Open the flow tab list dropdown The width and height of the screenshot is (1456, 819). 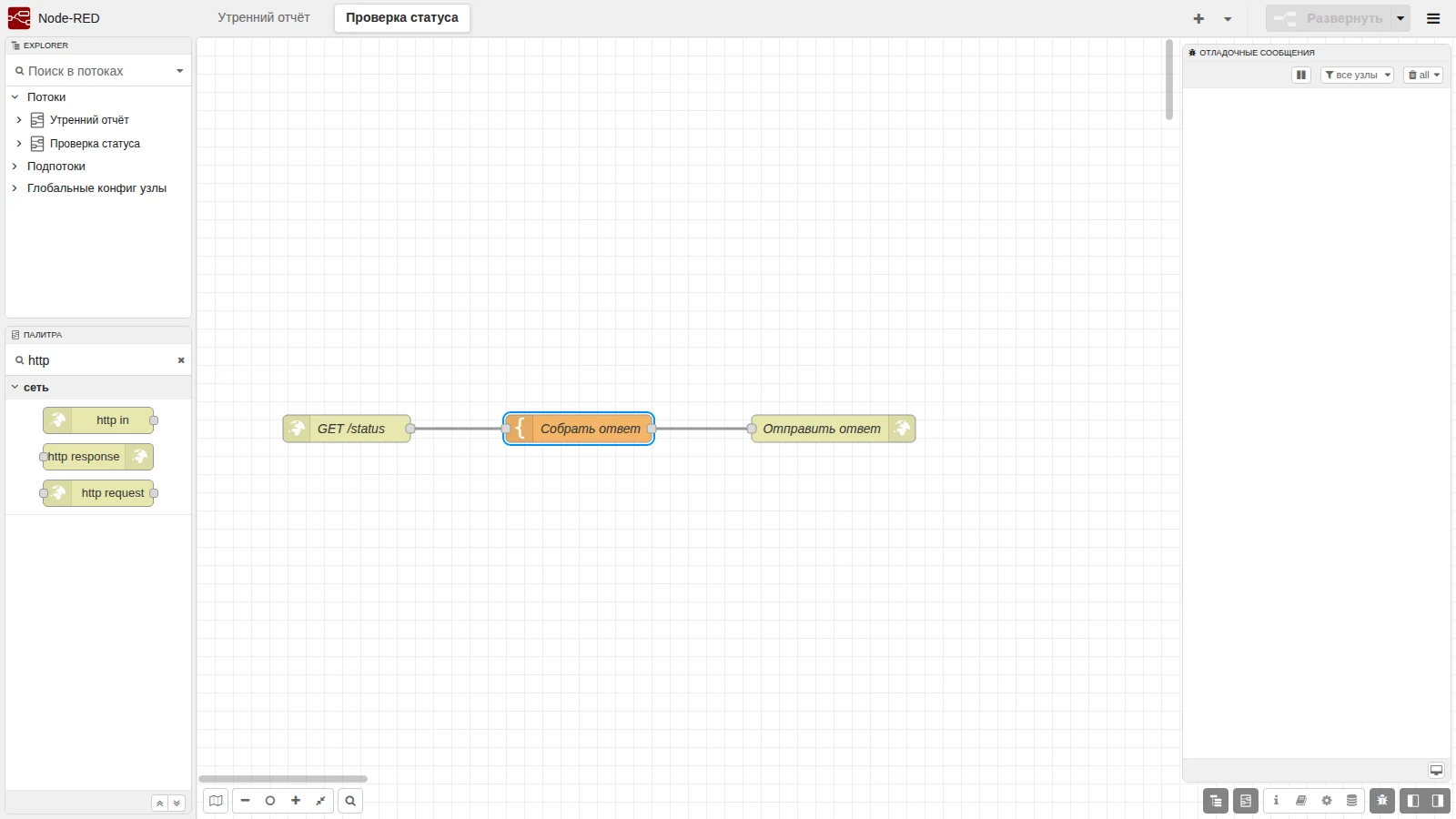(1228, 18)
